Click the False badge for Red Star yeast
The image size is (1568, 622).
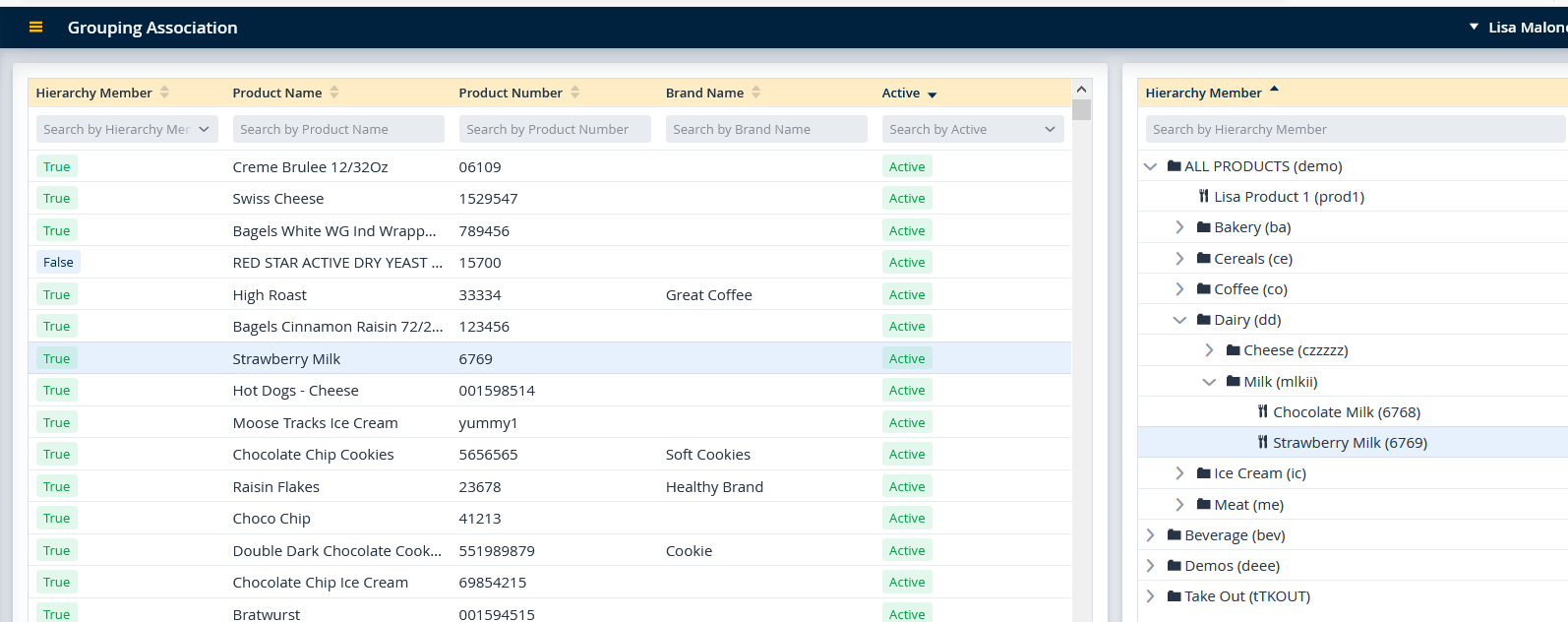58,263
